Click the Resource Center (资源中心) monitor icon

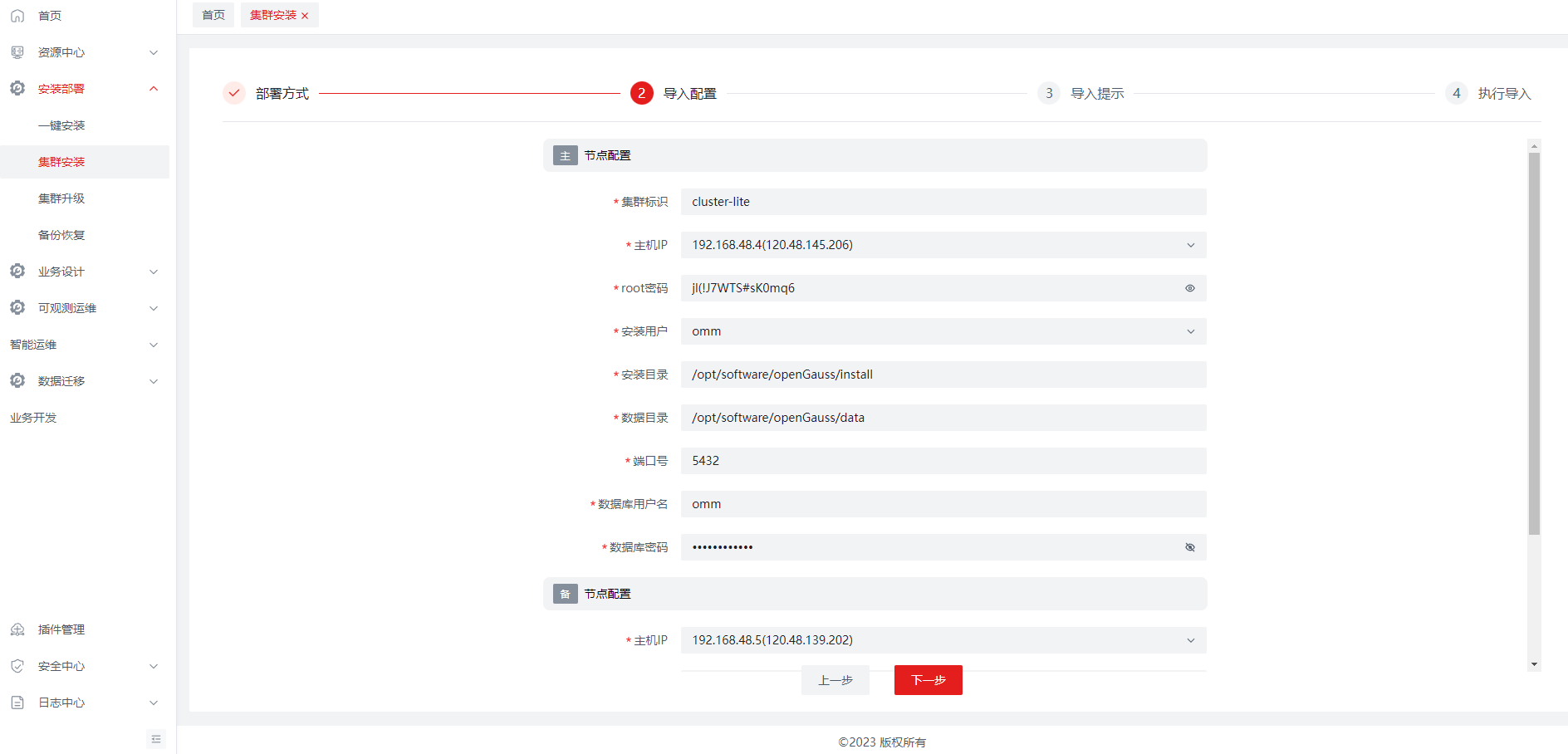17,52
